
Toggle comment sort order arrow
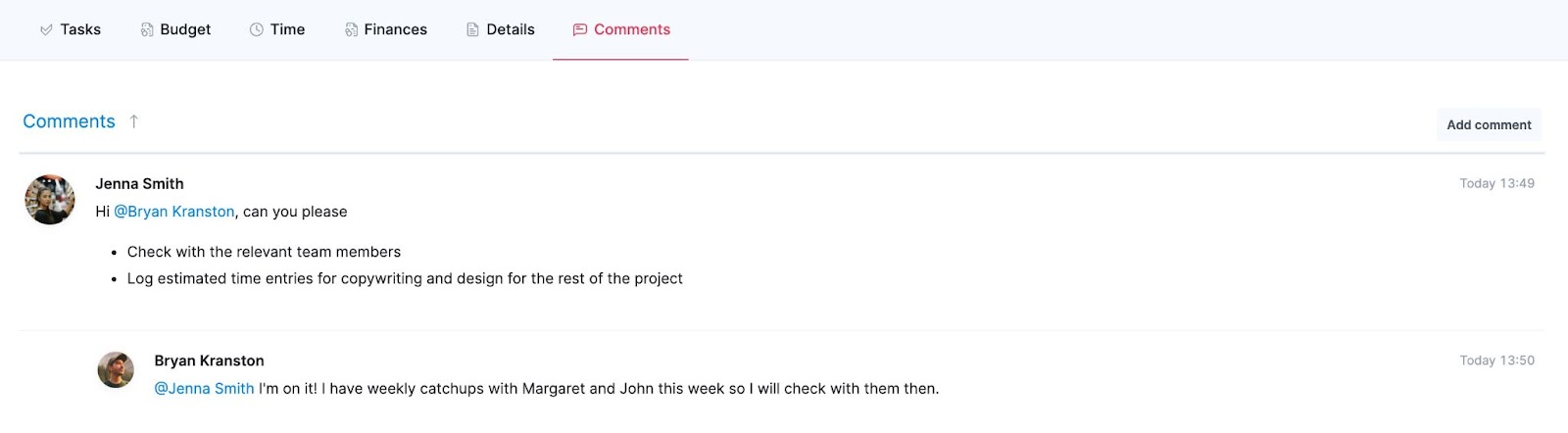(x=134, y=121)
